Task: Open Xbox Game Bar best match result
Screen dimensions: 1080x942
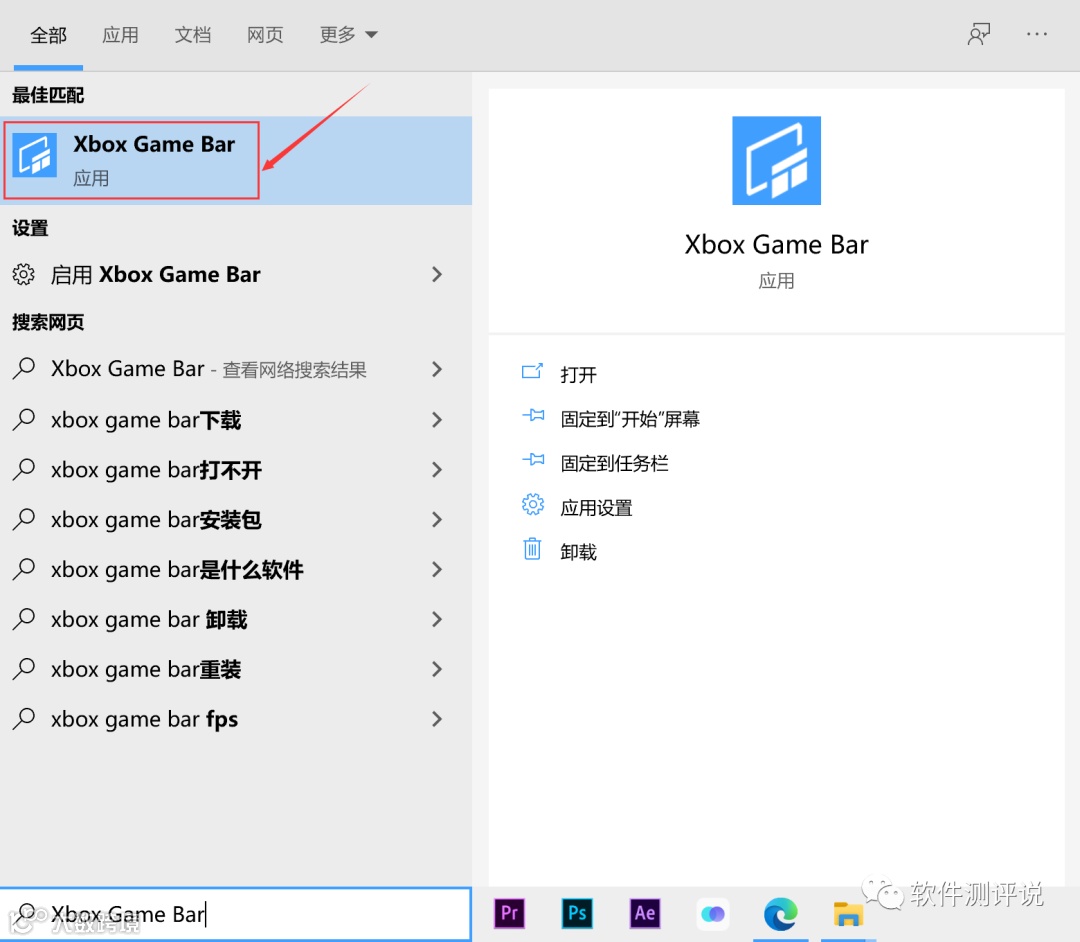Action: (x=236, y=160)
